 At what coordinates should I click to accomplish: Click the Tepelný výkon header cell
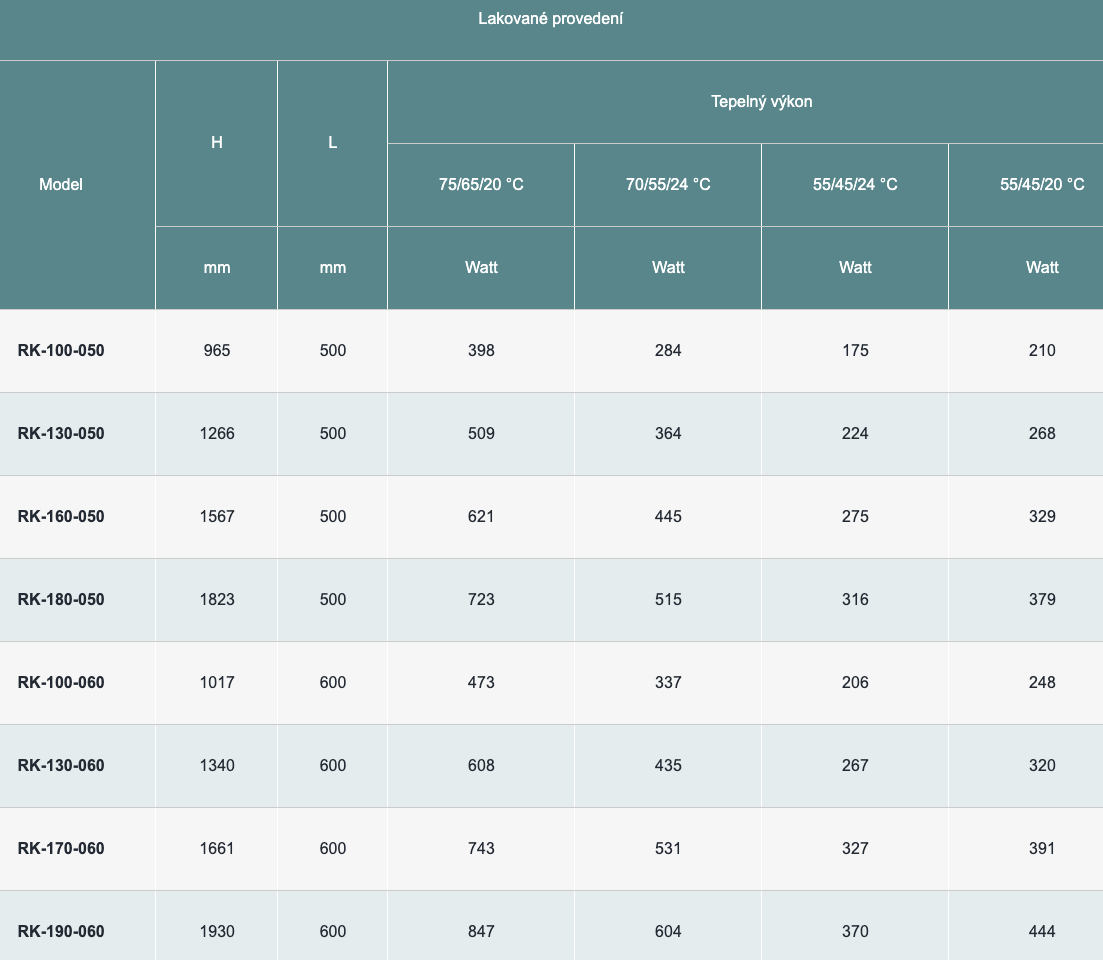761,101
